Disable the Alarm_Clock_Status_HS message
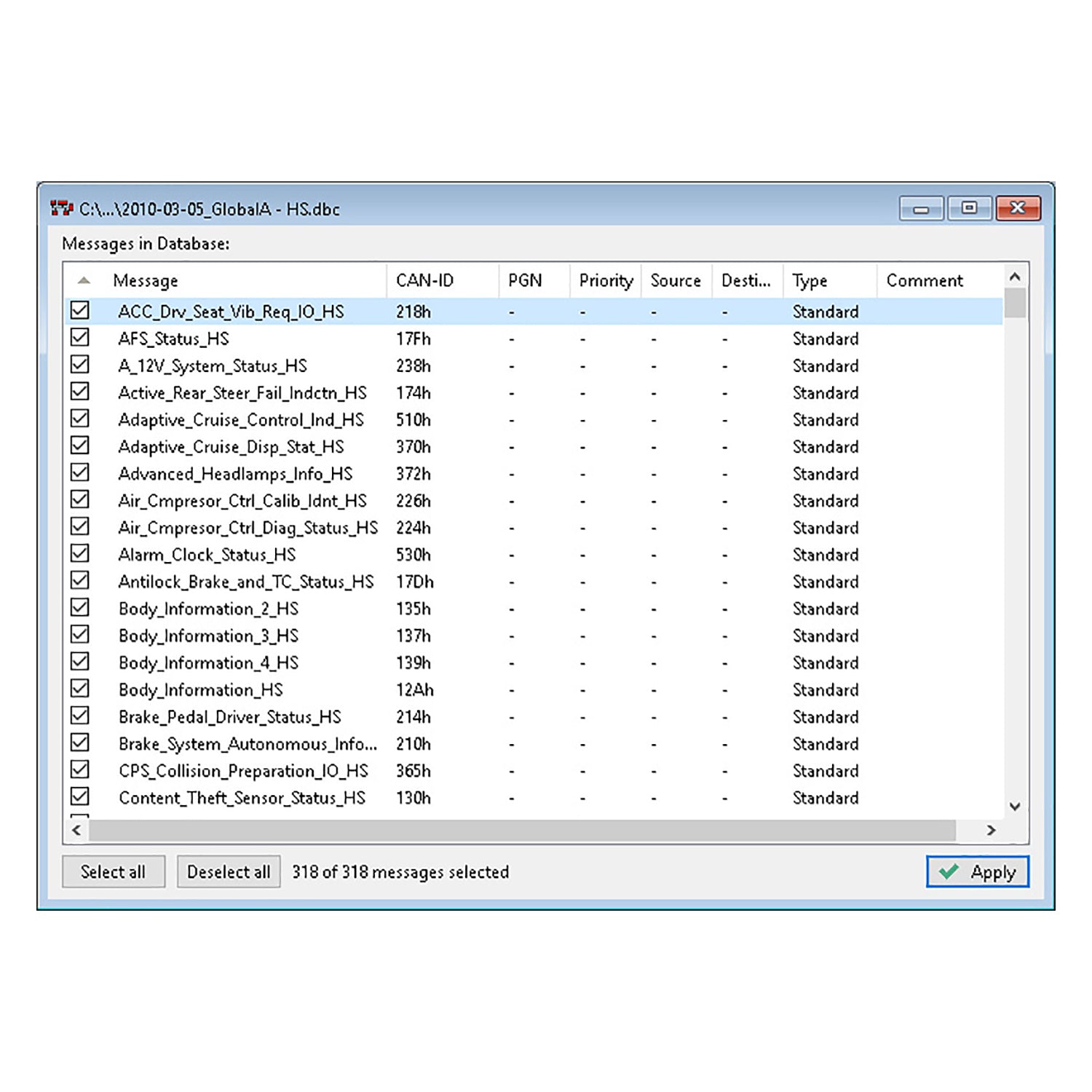The width and height of the screenshot is (1092, 1092). click(x=82, y=554)
